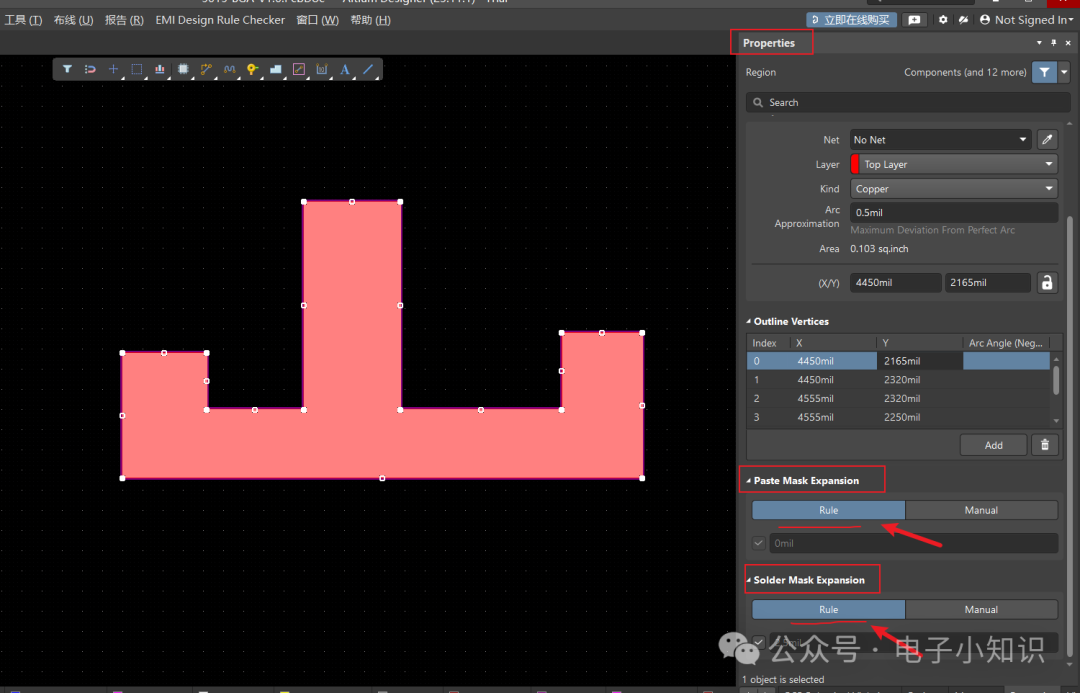
Task: Click the Y coordinate 2165mil field
Action: [988, 282]
